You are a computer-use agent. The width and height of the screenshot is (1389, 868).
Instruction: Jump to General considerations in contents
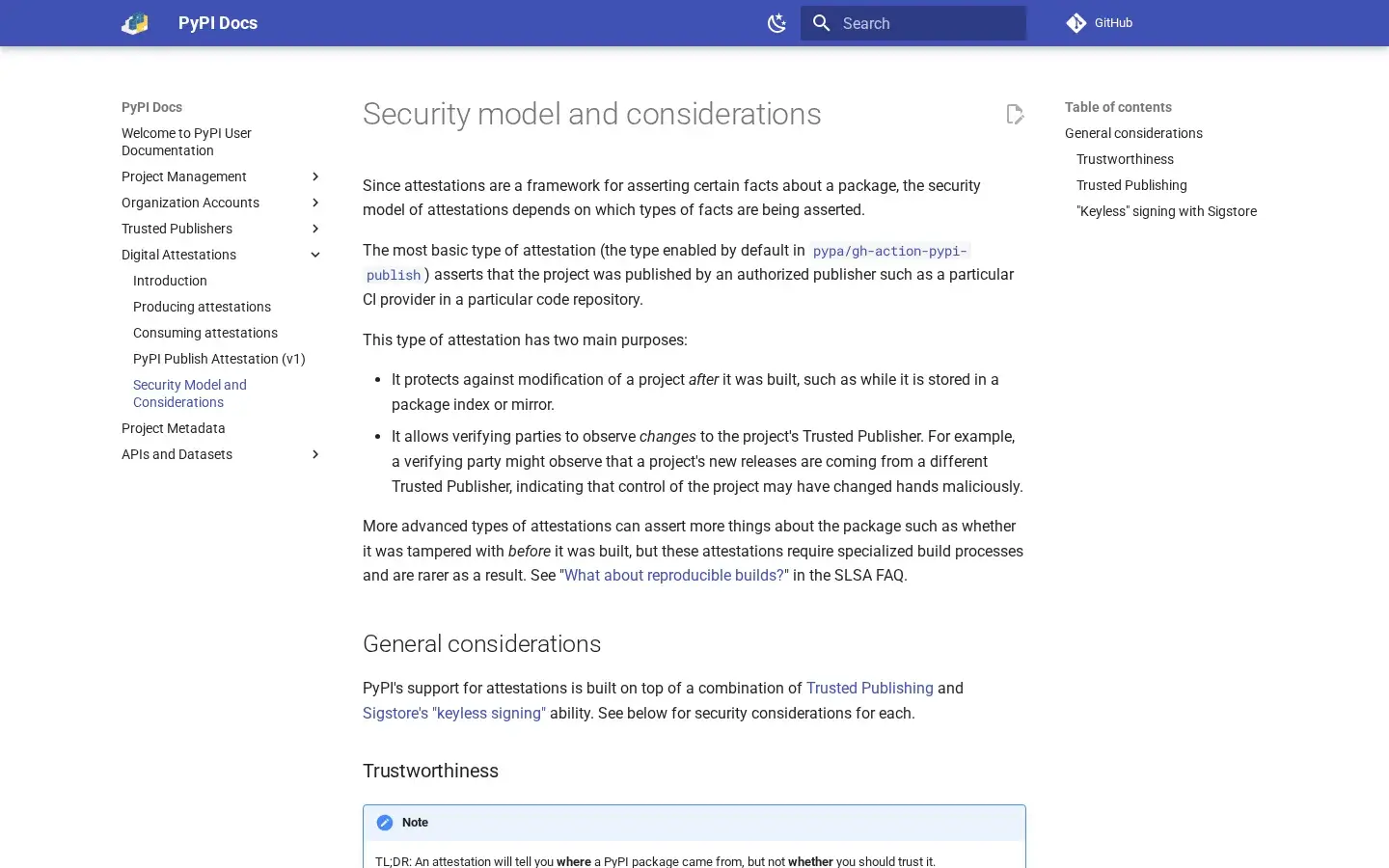click(1134, 133)
